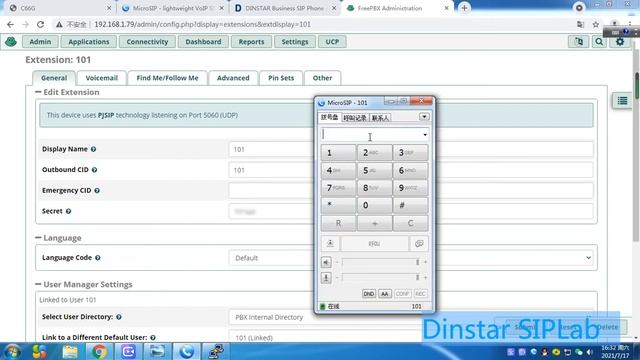The height and width of the screenshot is (360, 640).
Task: Open the extension list side panel icon
Action: [622, 101]
